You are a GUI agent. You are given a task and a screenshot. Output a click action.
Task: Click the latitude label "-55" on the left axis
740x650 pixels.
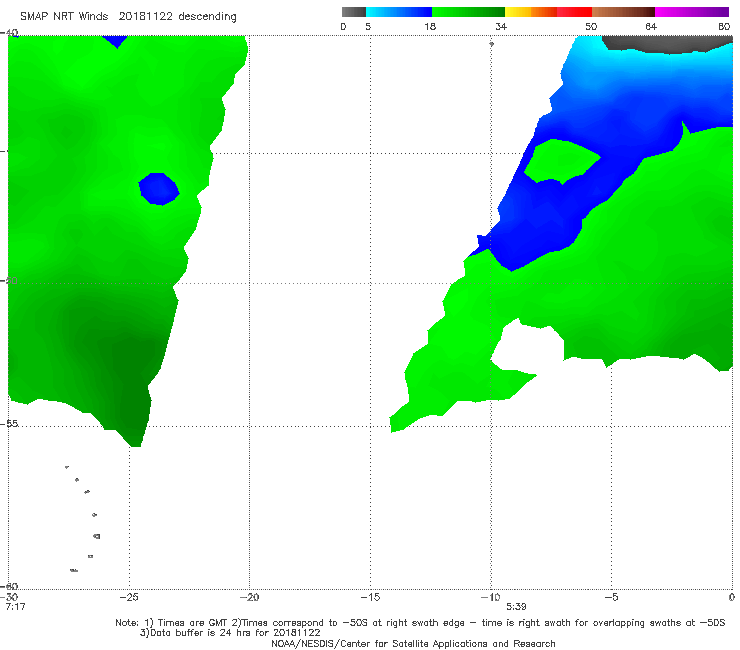tap(9, 423)
